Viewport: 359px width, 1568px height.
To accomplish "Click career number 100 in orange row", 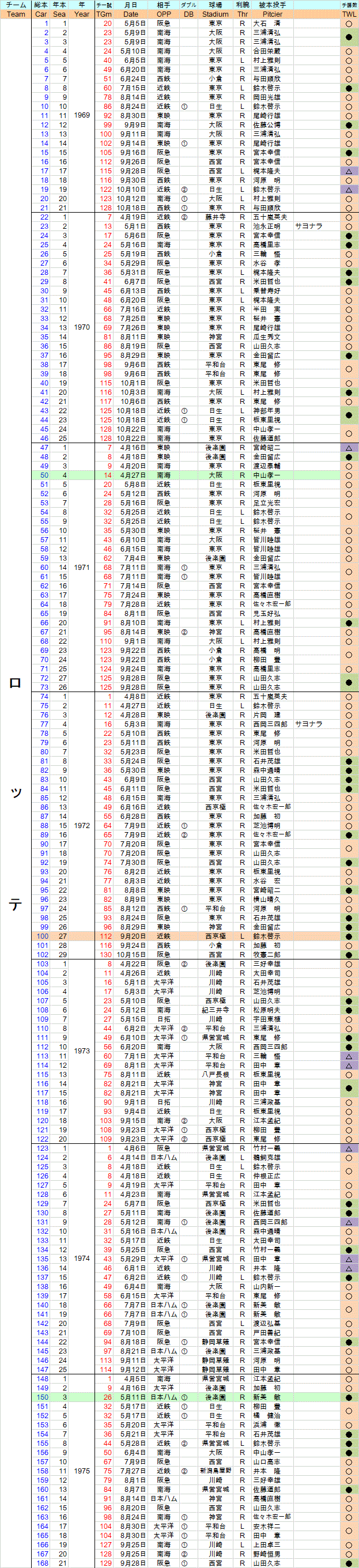I will (x=43, y=937).
